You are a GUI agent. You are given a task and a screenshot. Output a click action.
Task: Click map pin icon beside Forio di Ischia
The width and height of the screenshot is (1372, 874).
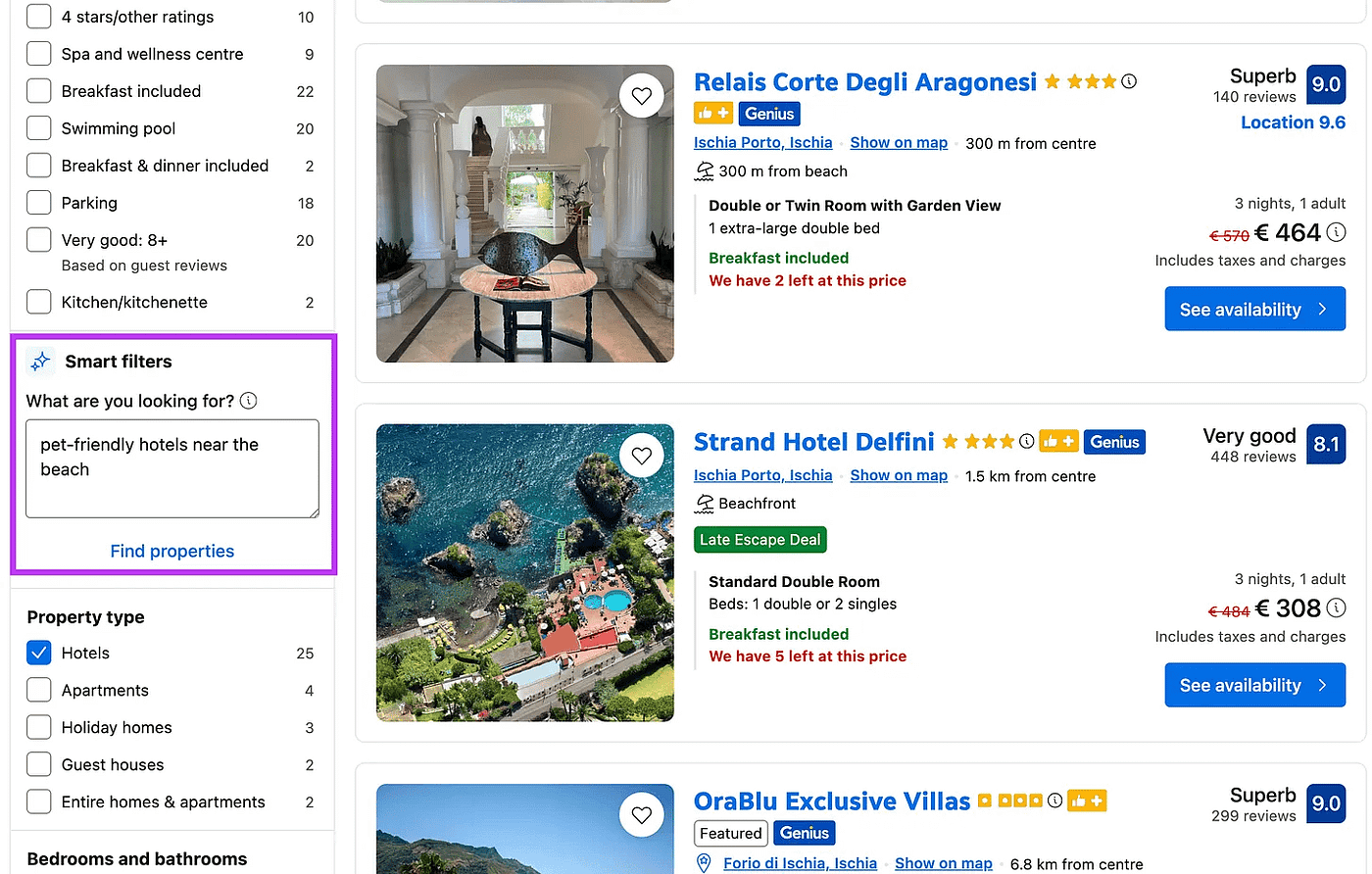coord(704,863)
